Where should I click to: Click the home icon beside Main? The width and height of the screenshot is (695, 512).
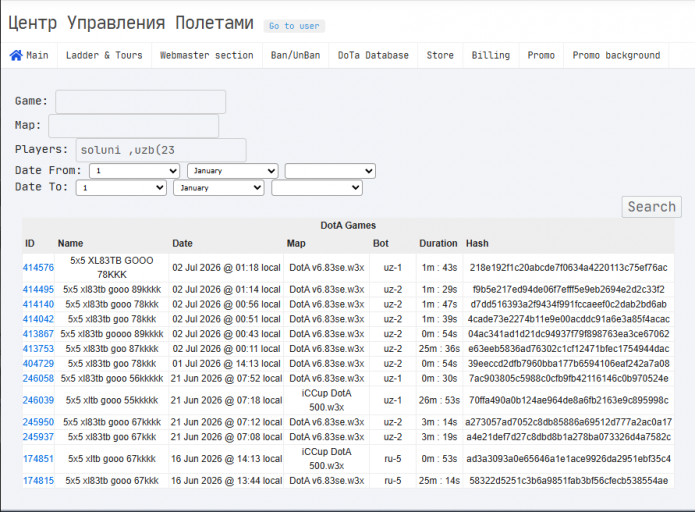pyautogui.click(x=16, y=55)
